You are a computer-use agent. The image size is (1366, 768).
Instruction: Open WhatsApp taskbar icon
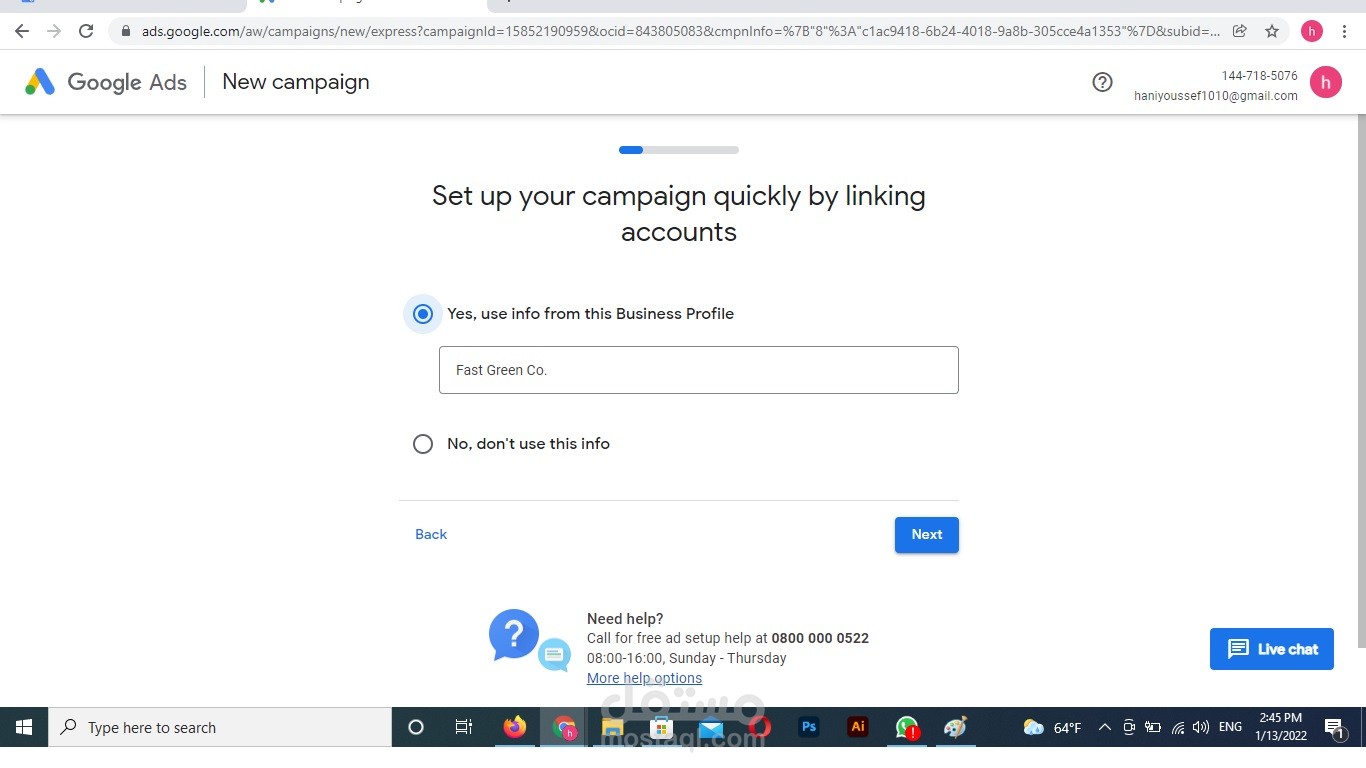coord(906,727)
